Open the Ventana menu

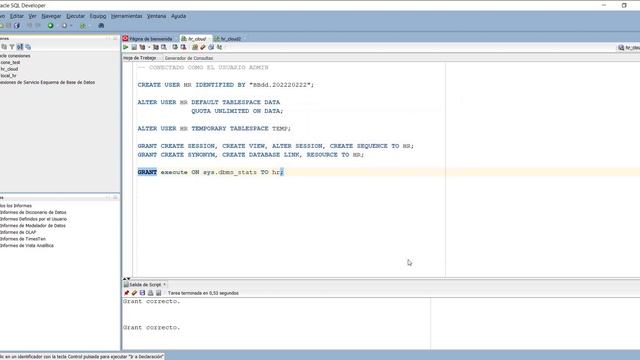(156, 16)
